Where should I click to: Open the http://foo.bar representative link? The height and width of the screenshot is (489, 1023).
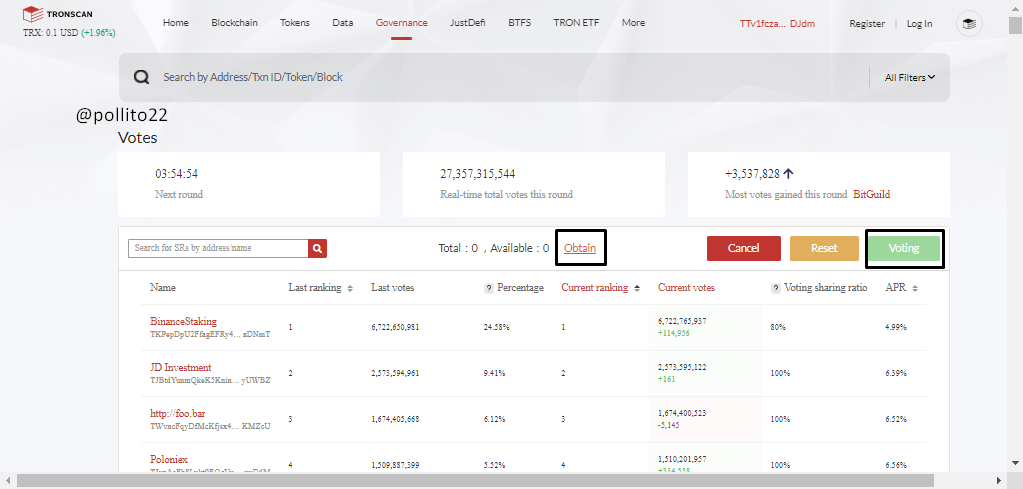pos(178,413)
